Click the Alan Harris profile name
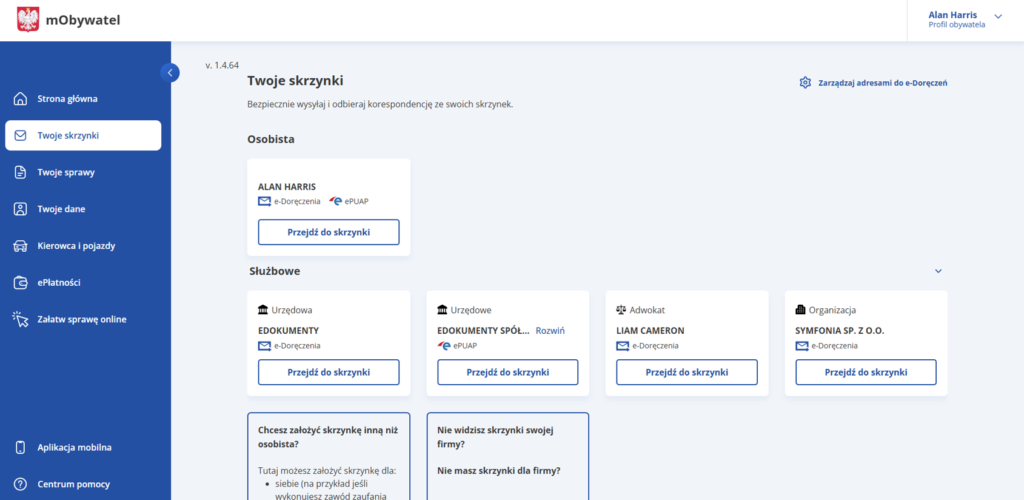1024x500 pixels. 953,15
